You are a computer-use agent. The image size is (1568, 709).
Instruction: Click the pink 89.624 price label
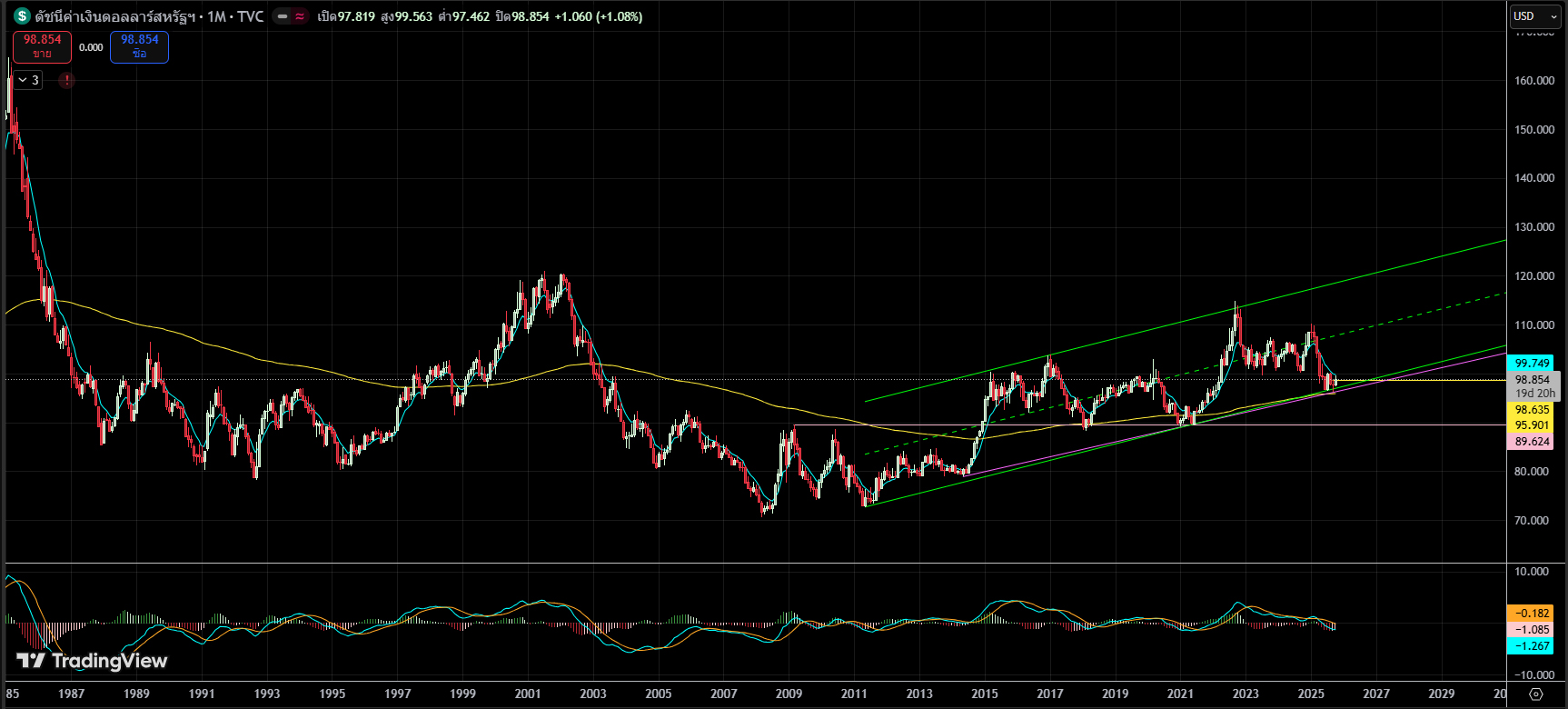pos(1533,442)
